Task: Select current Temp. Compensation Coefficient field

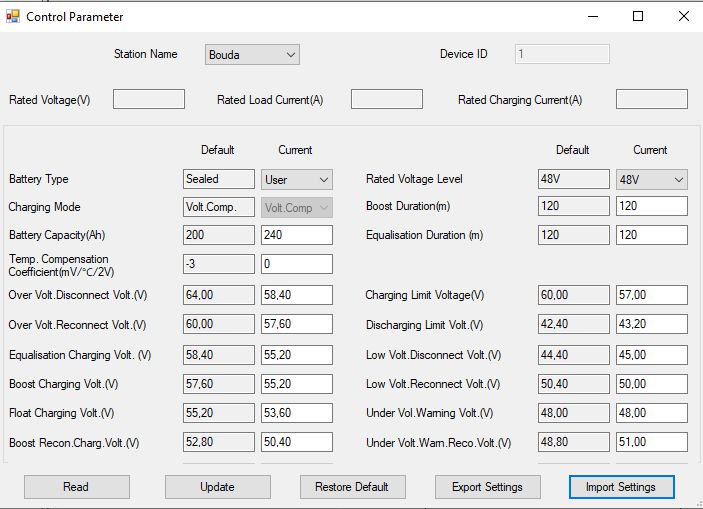Action: pyautogui.click(x=296, y=264)
